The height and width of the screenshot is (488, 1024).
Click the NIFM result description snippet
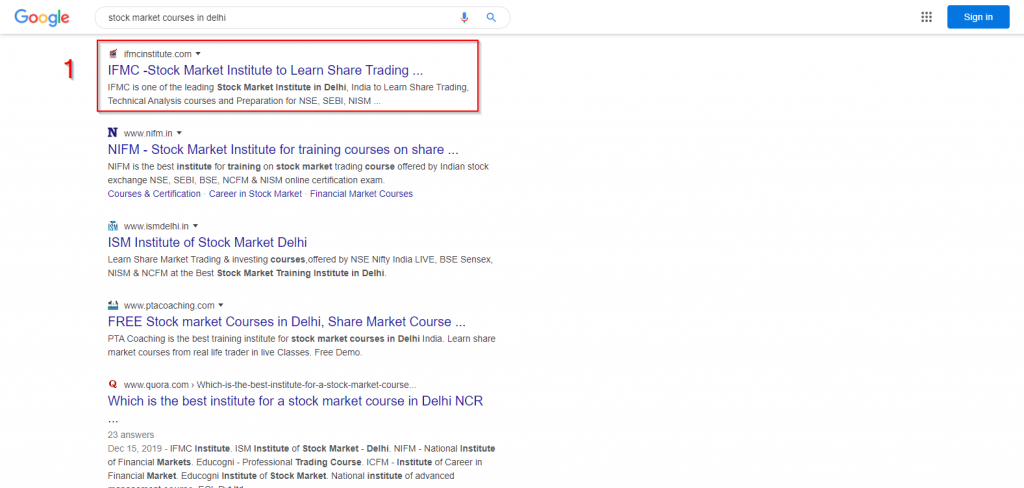(298, 173)
